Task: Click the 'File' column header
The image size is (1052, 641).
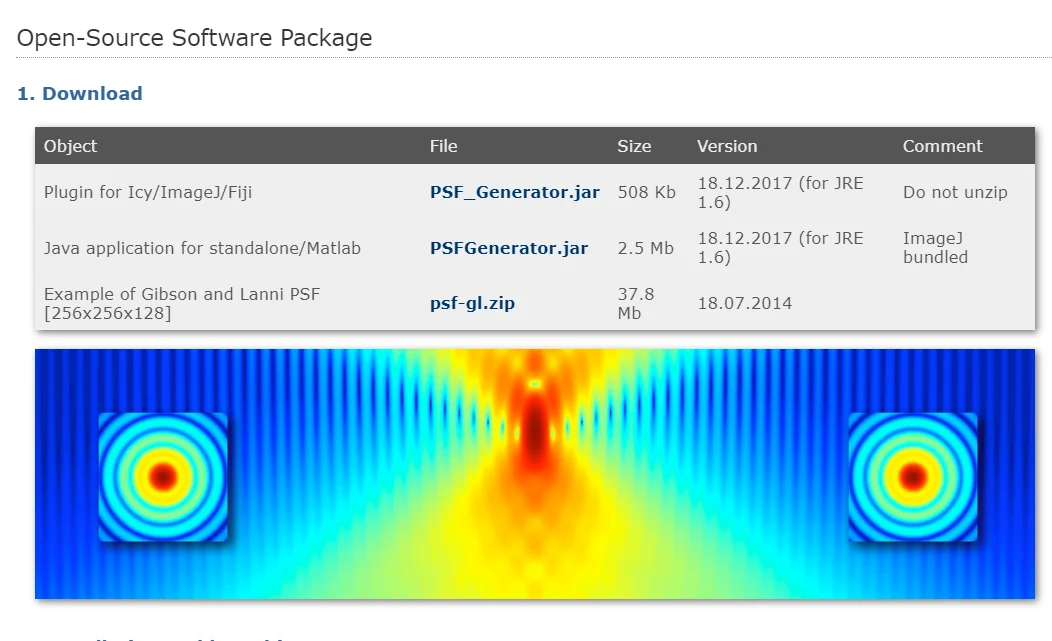Action: (x=443, y=146)
